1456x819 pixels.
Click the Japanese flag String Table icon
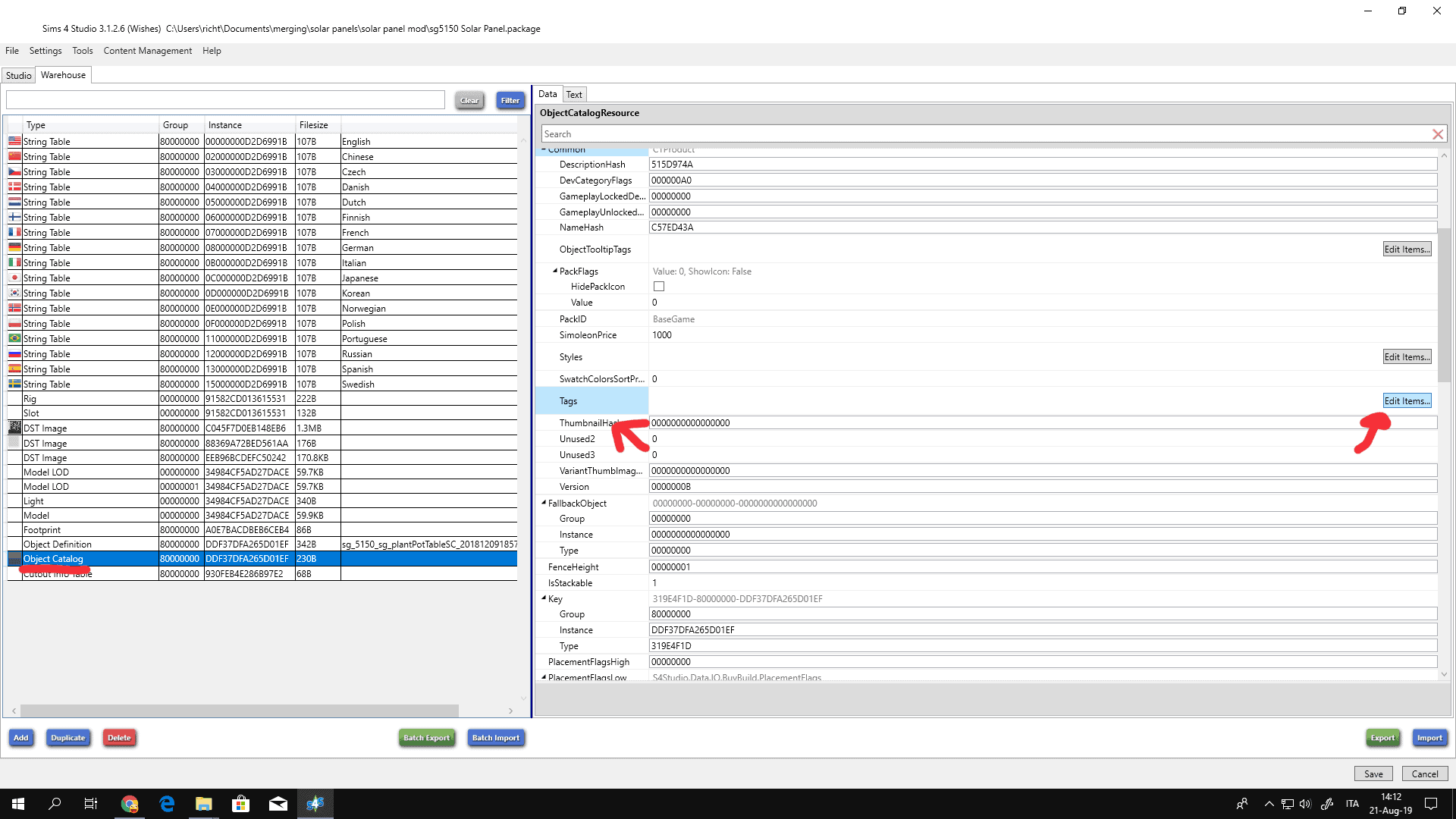(14, 278)
